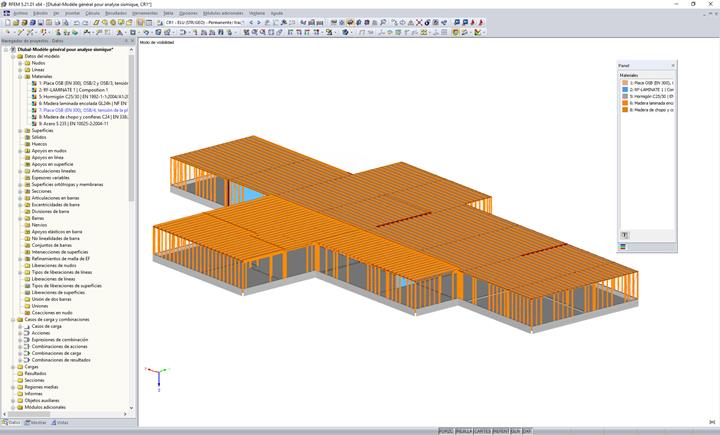Collapse the Materiales tree node
720x435 pixels.
point(20,77)
